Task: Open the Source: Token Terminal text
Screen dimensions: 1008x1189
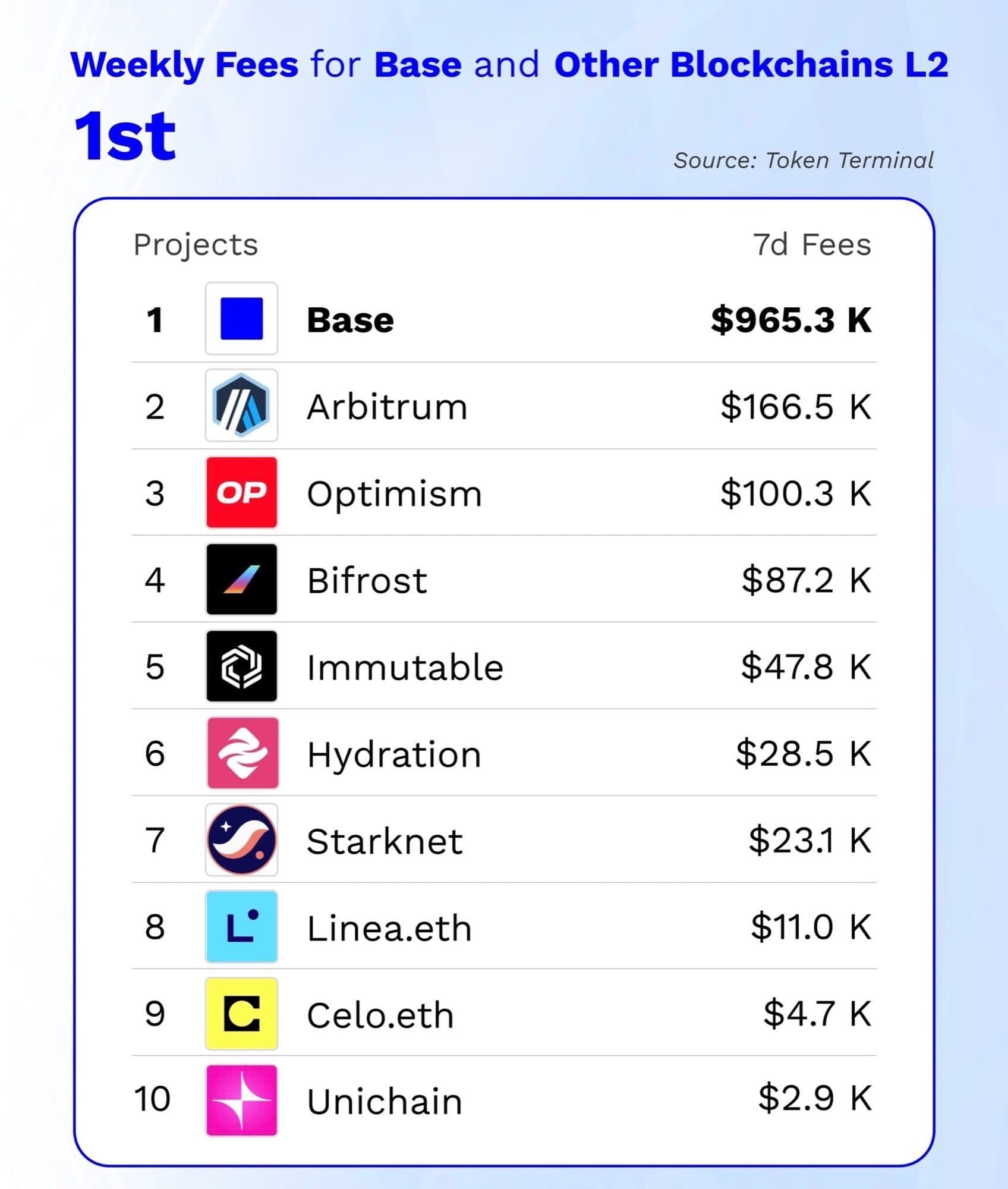Action: [x=803, y=161]
